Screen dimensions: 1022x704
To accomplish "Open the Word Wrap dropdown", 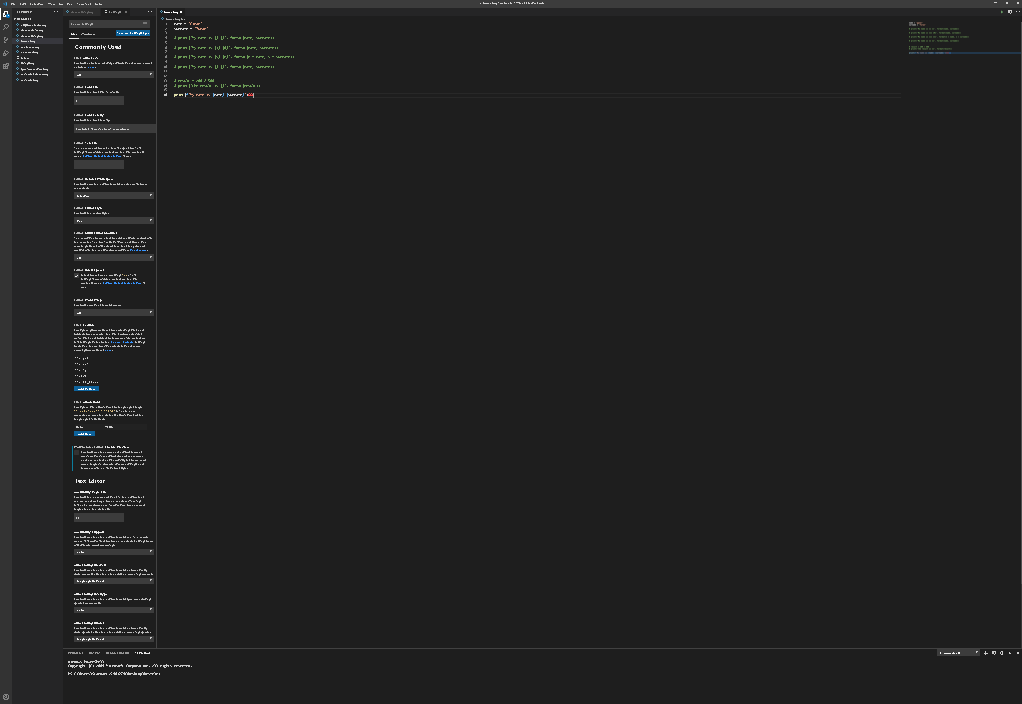I will [113, 312].
